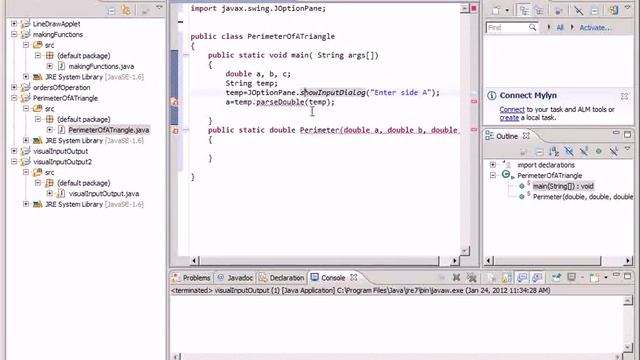
Task: Select Perimeter method in Outline
Action: coord(583,197)
